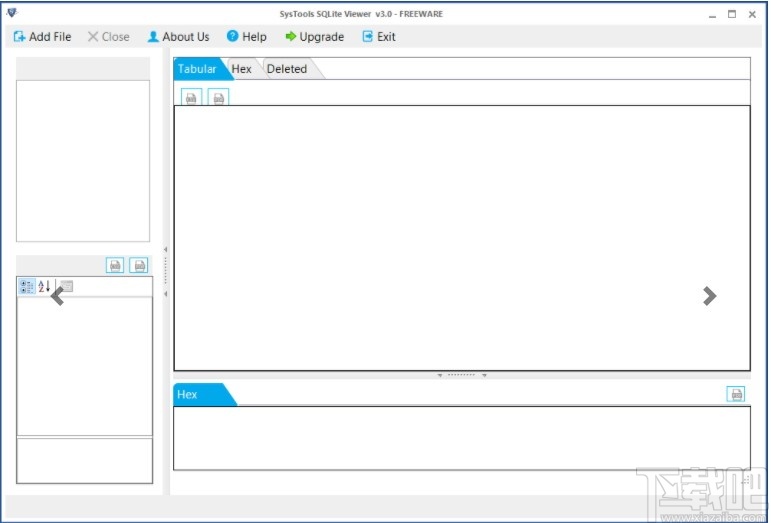Collapse Hex panel using left splitter arrow

(440, 375)
